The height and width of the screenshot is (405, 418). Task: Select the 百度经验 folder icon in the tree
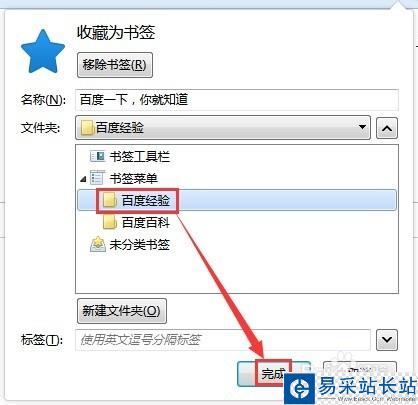(x=110, y=201)
